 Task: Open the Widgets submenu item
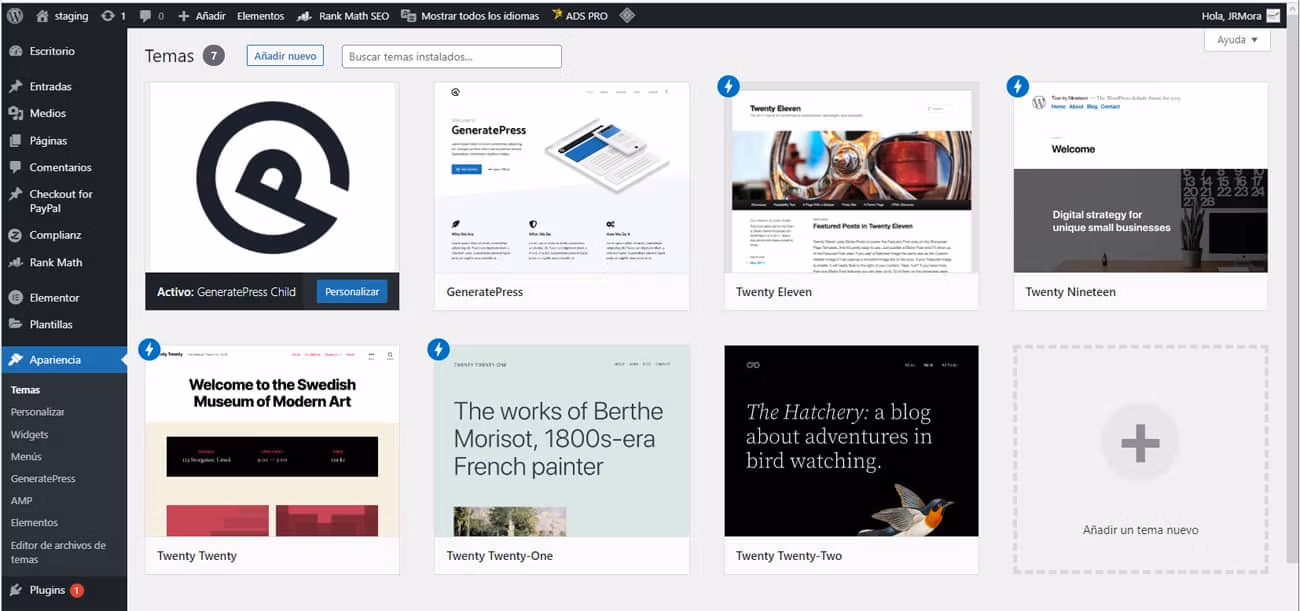[x=29, y=435]
